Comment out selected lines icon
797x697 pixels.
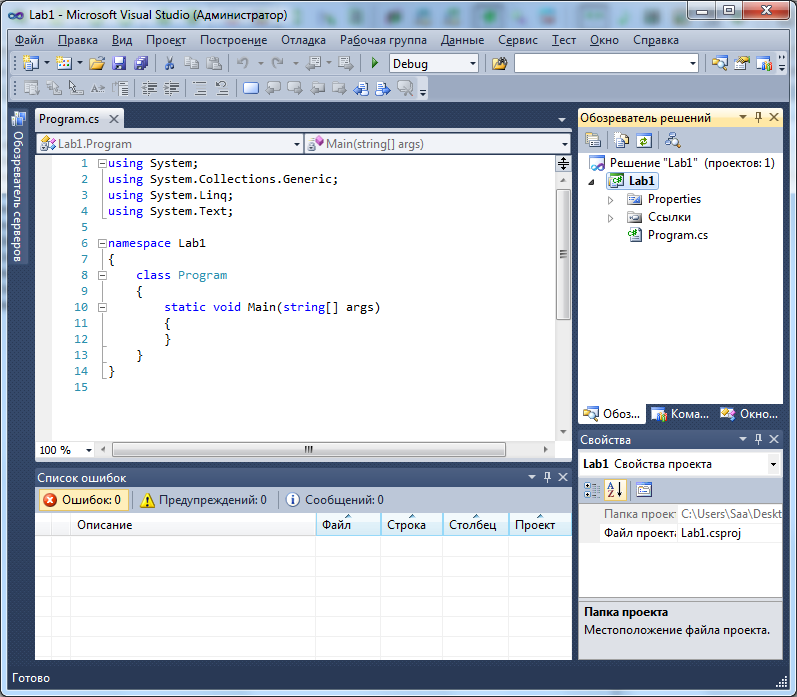pyautogui.click(x=200, y=88)
